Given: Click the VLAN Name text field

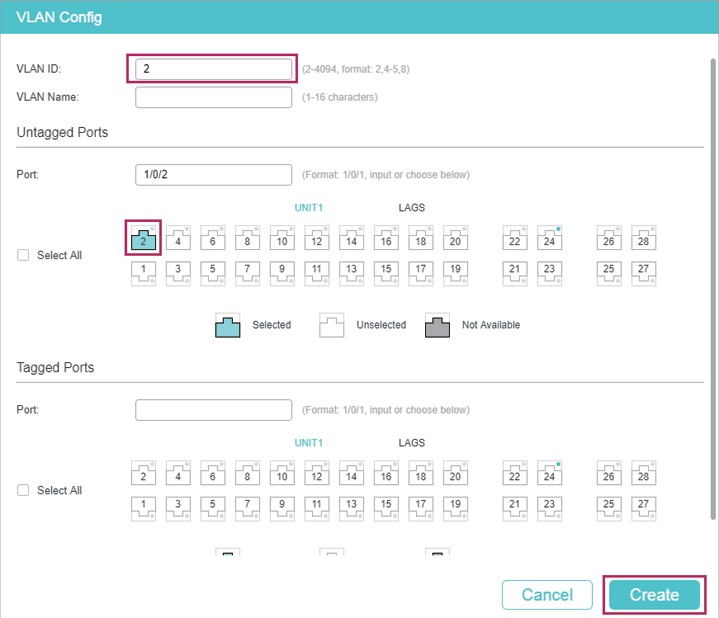Looking at the screenshot, I should [x=213, y=97].
